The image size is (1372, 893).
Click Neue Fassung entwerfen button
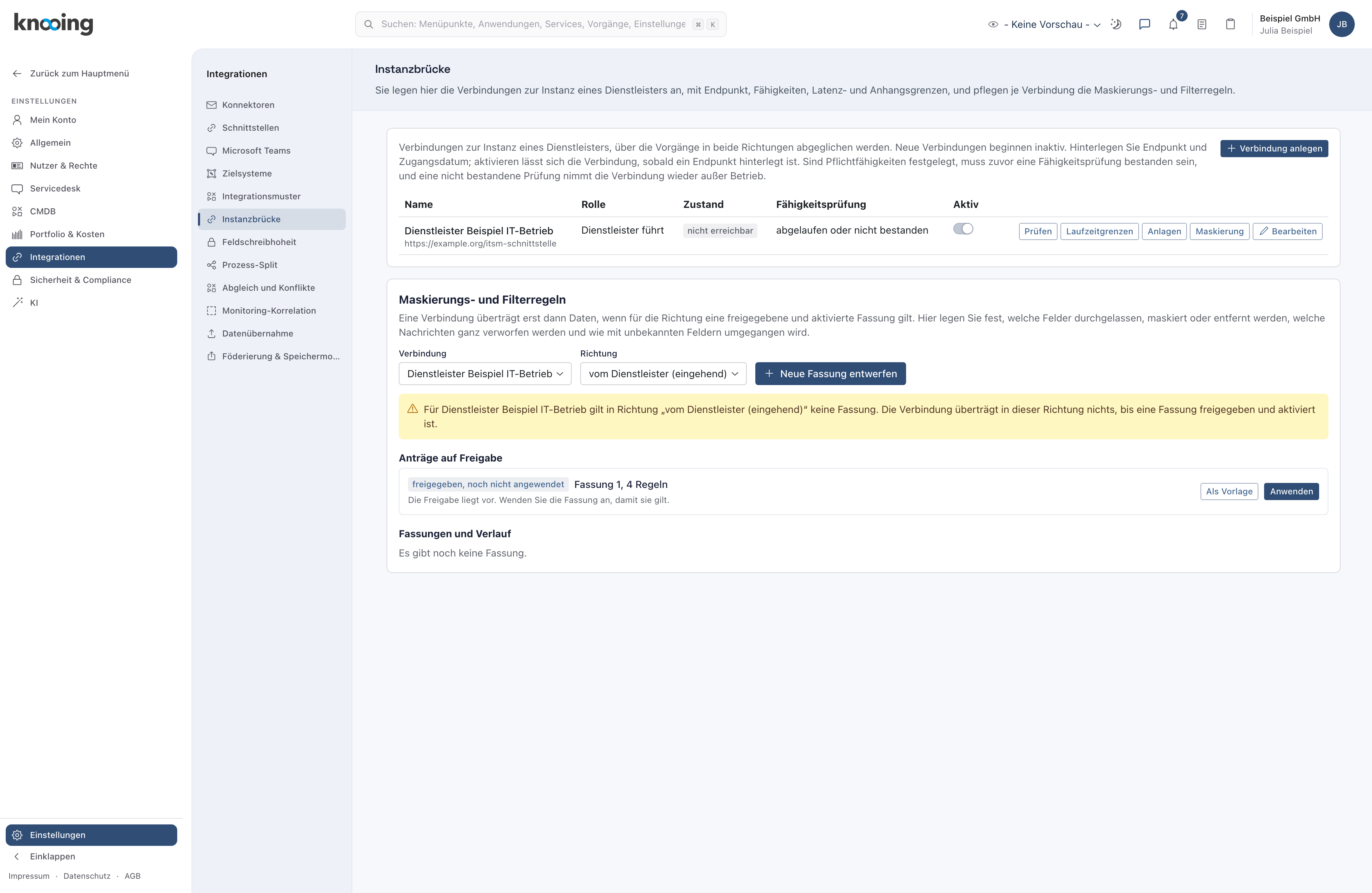tap(830, 374)
